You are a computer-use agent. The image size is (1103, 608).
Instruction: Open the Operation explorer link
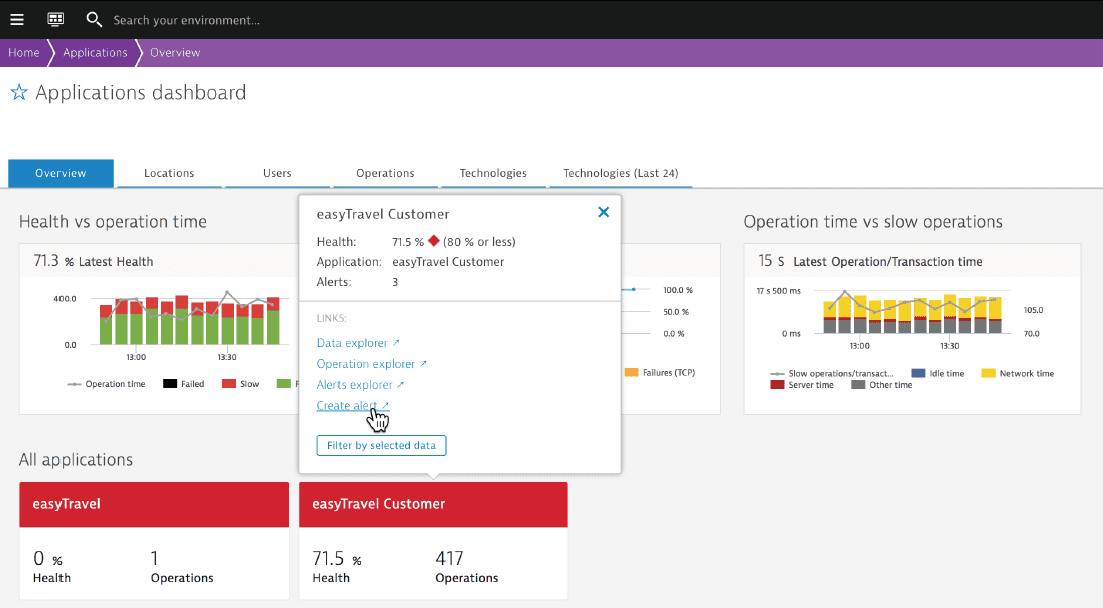tap(371, 364)
